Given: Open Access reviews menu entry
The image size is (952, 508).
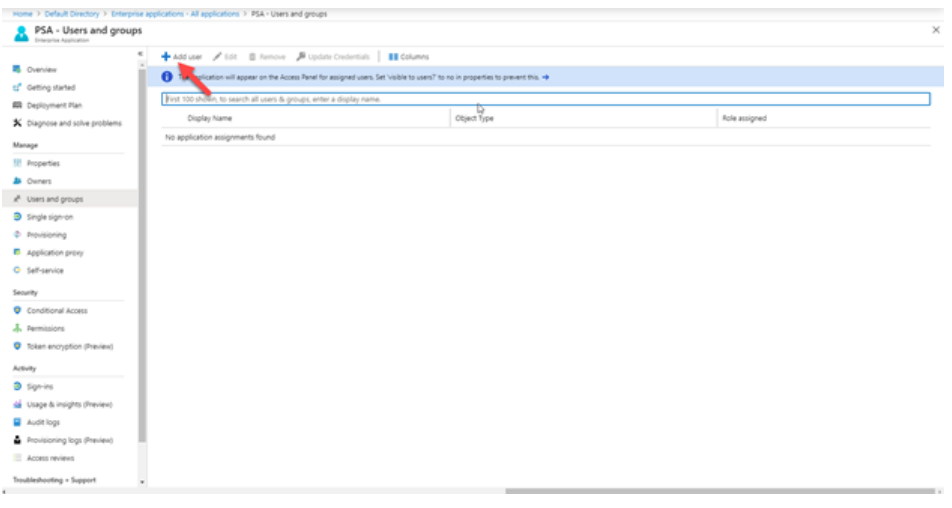Looking at the screenshot, I should (x=50, y=458).
